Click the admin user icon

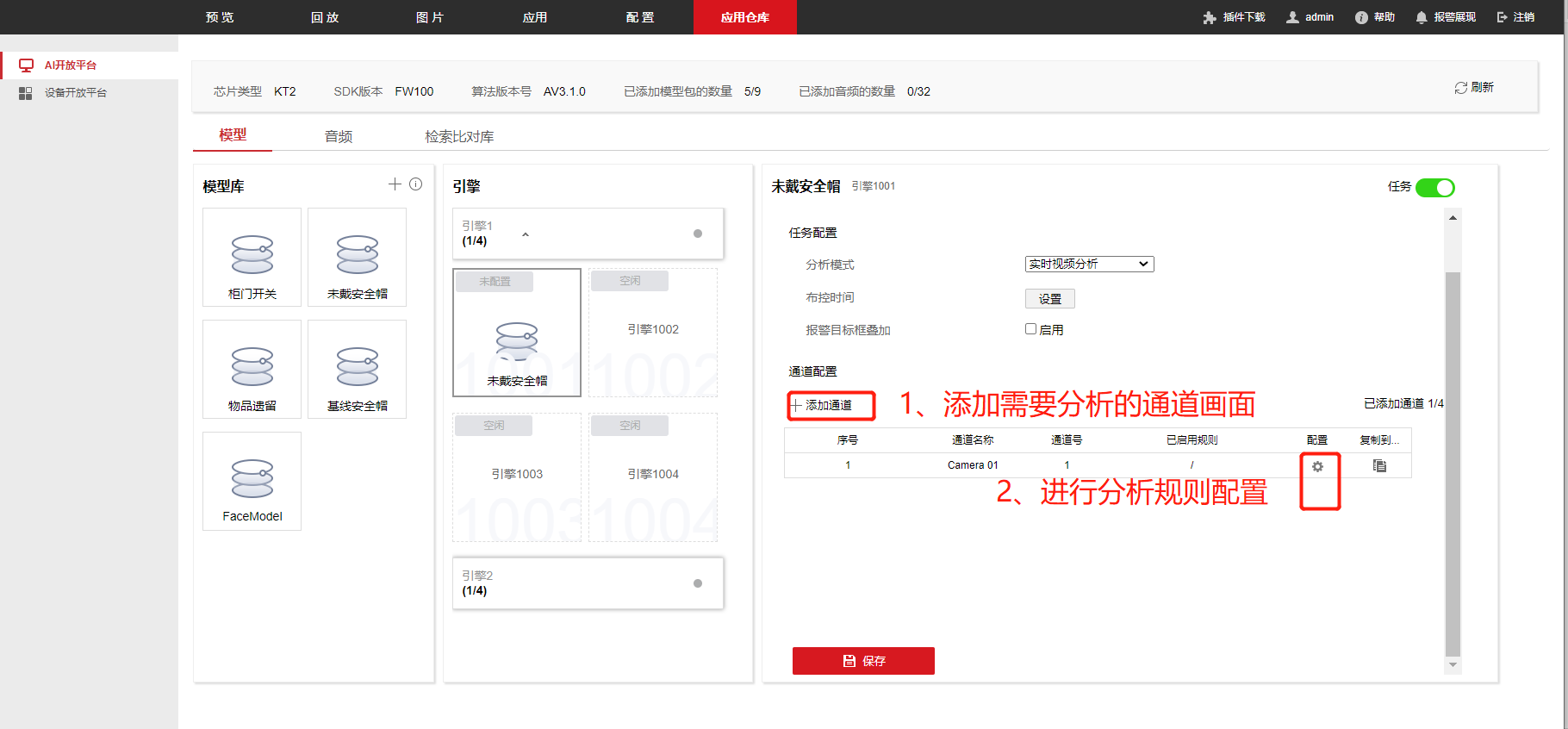pyautogui.click(x=1292, y=17)
